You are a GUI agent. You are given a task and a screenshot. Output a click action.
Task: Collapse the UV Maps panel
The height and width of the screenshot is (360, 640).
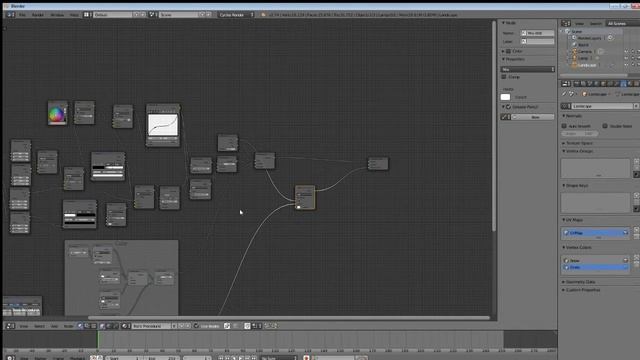[572, 220]
